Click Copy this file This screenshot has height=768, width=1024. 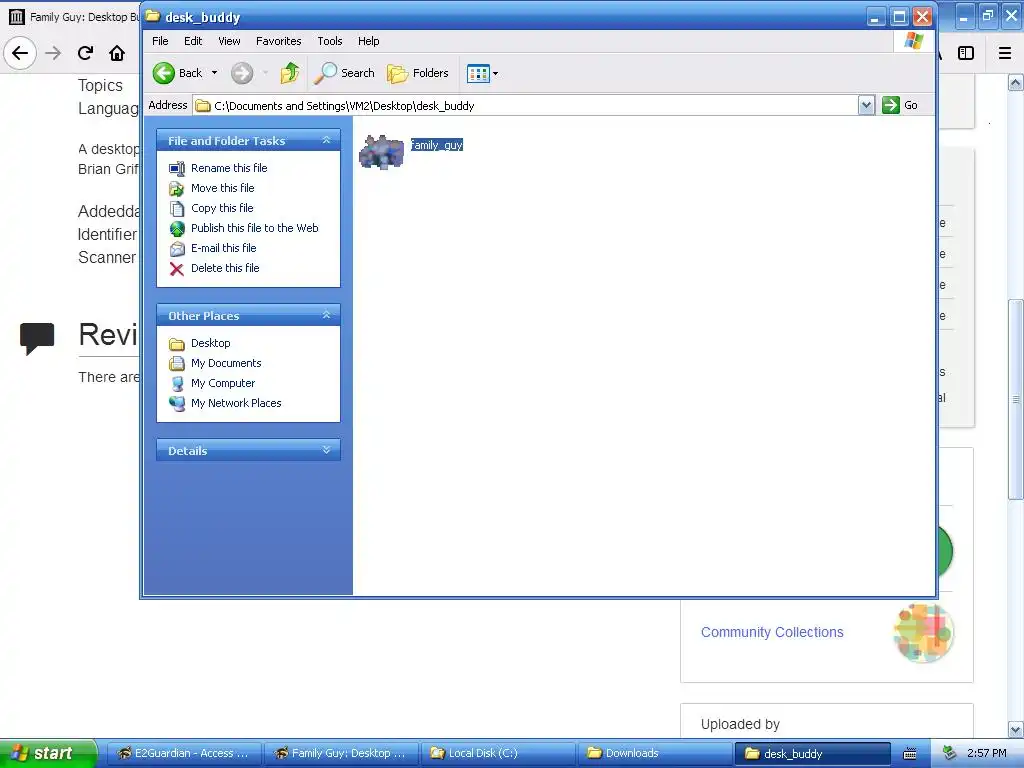tap(222, 208)
